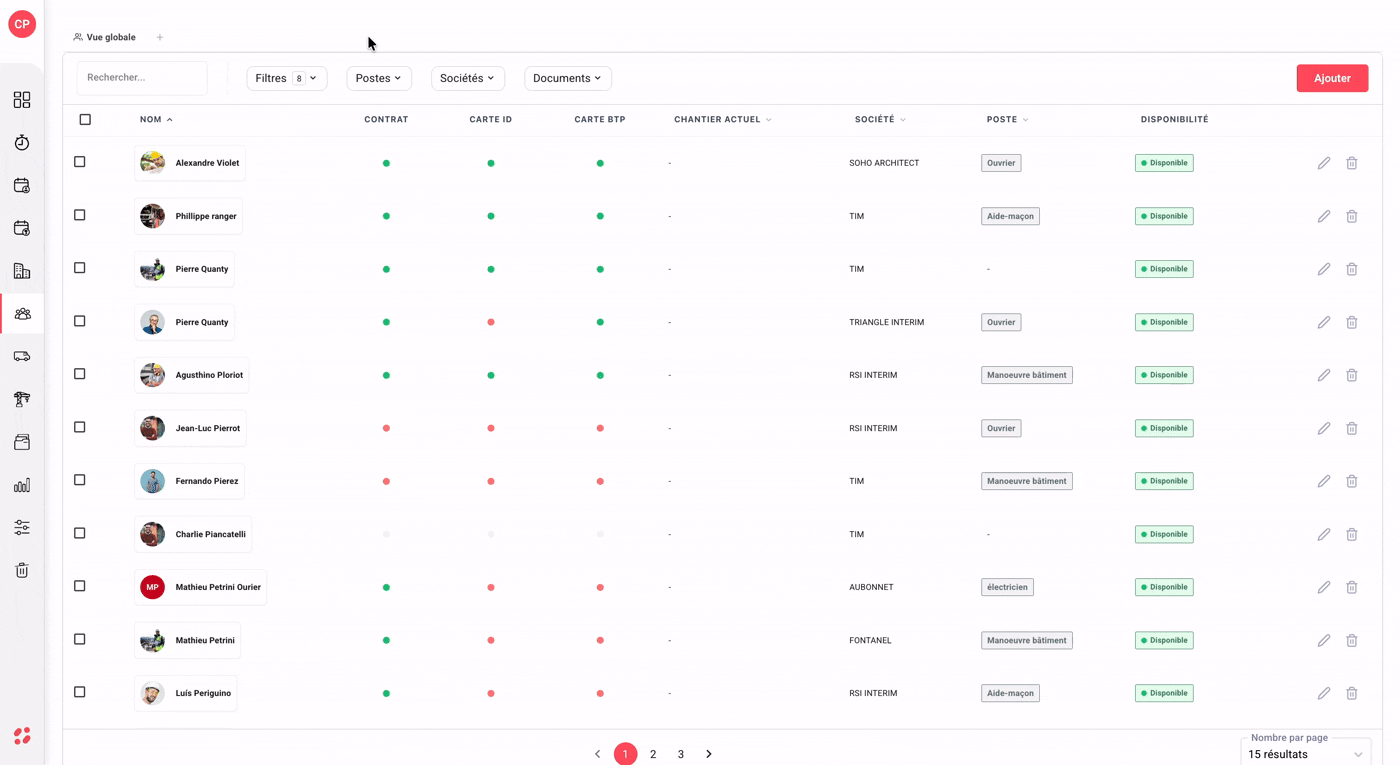This screenshot has width=1400, height=765.
Task: Edit Mathieu Petrini Ourier pencil icon
Action: click(1324, 587)
